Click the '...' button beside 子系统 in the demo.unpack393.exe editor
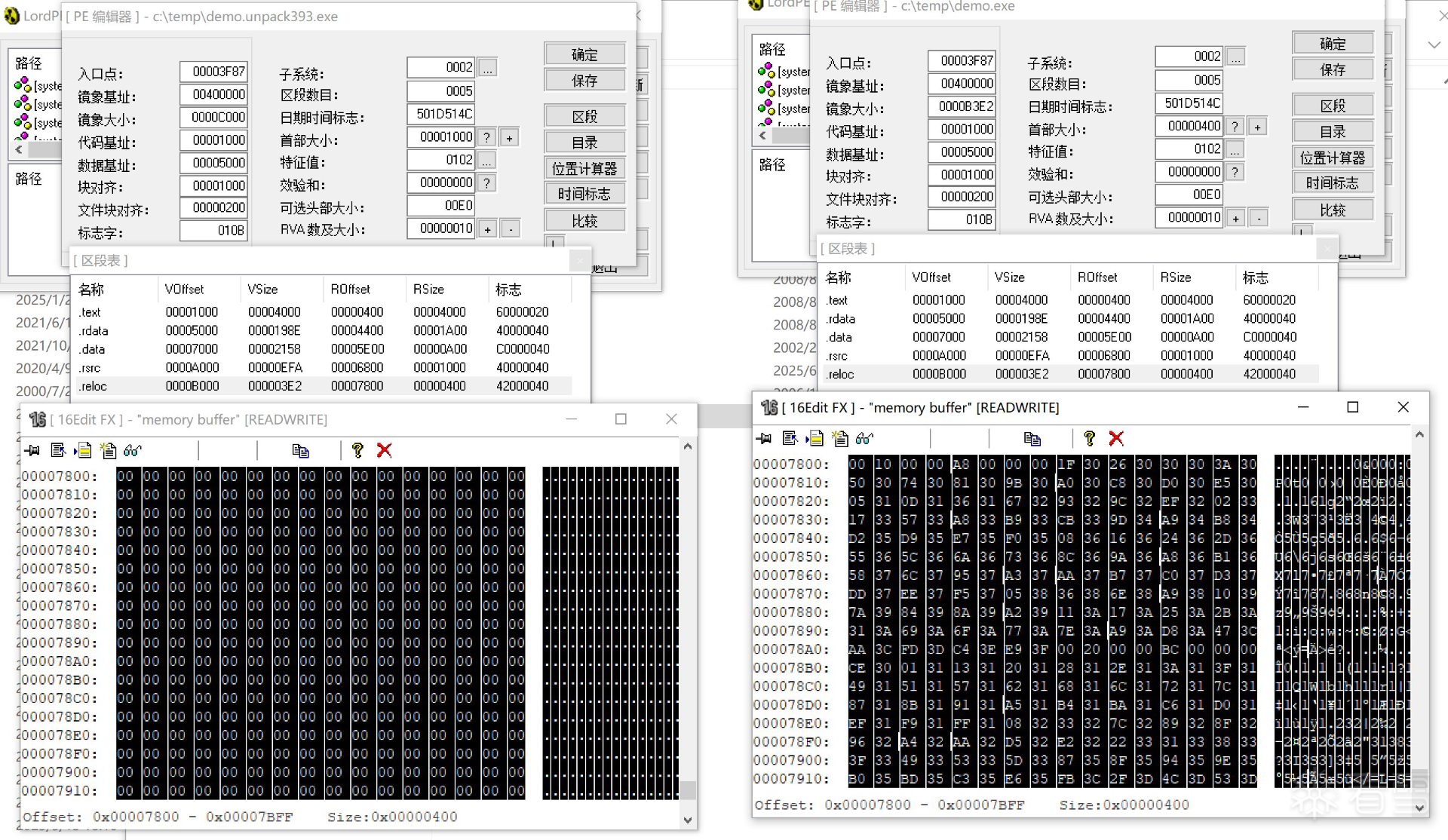The width and height of the screenshot is (1448, 840). [x=487, y=69]
